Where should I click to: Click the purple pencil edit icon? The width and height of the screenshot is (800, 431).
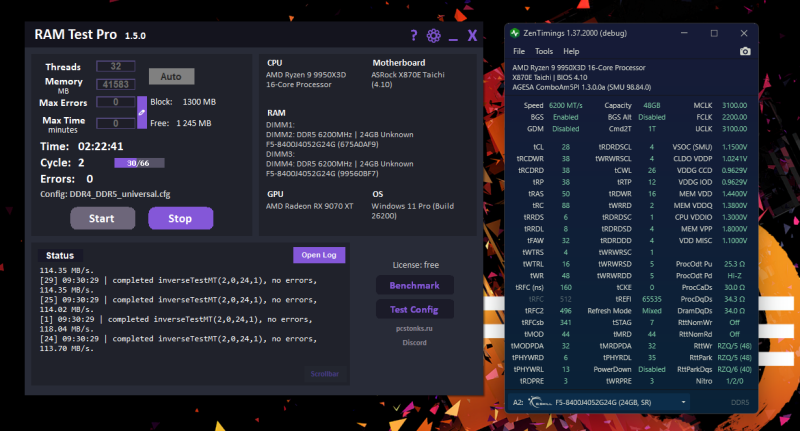[x=142, y=113]
